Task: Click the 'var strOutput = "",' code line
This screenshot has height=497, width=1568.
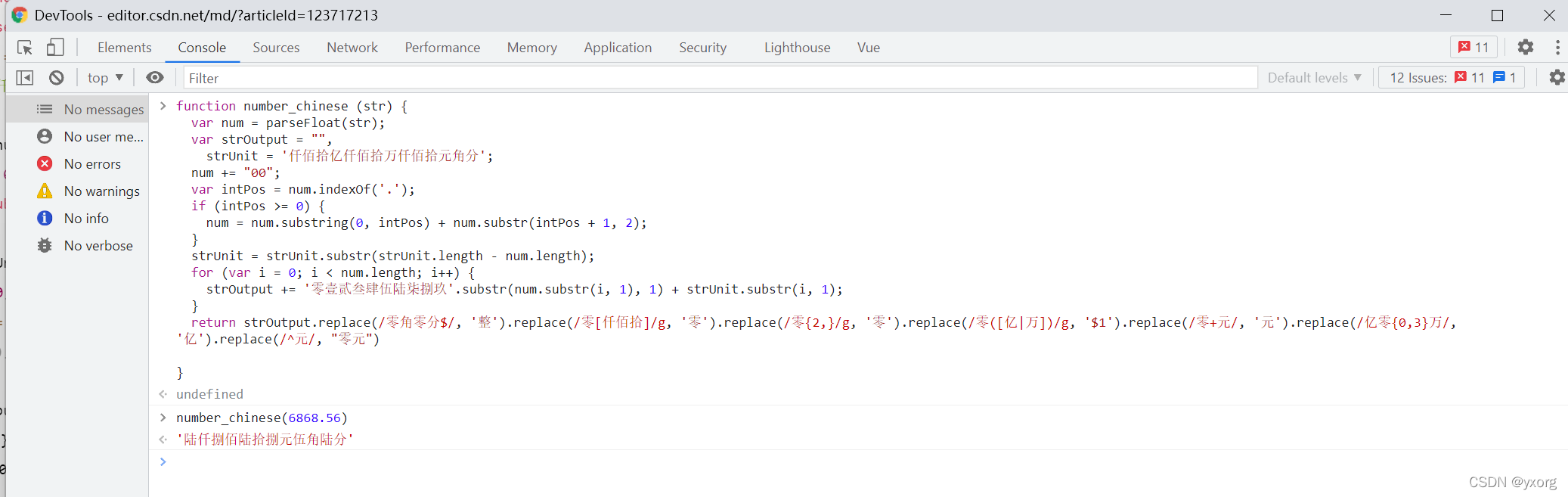Action: click(262, 139)
